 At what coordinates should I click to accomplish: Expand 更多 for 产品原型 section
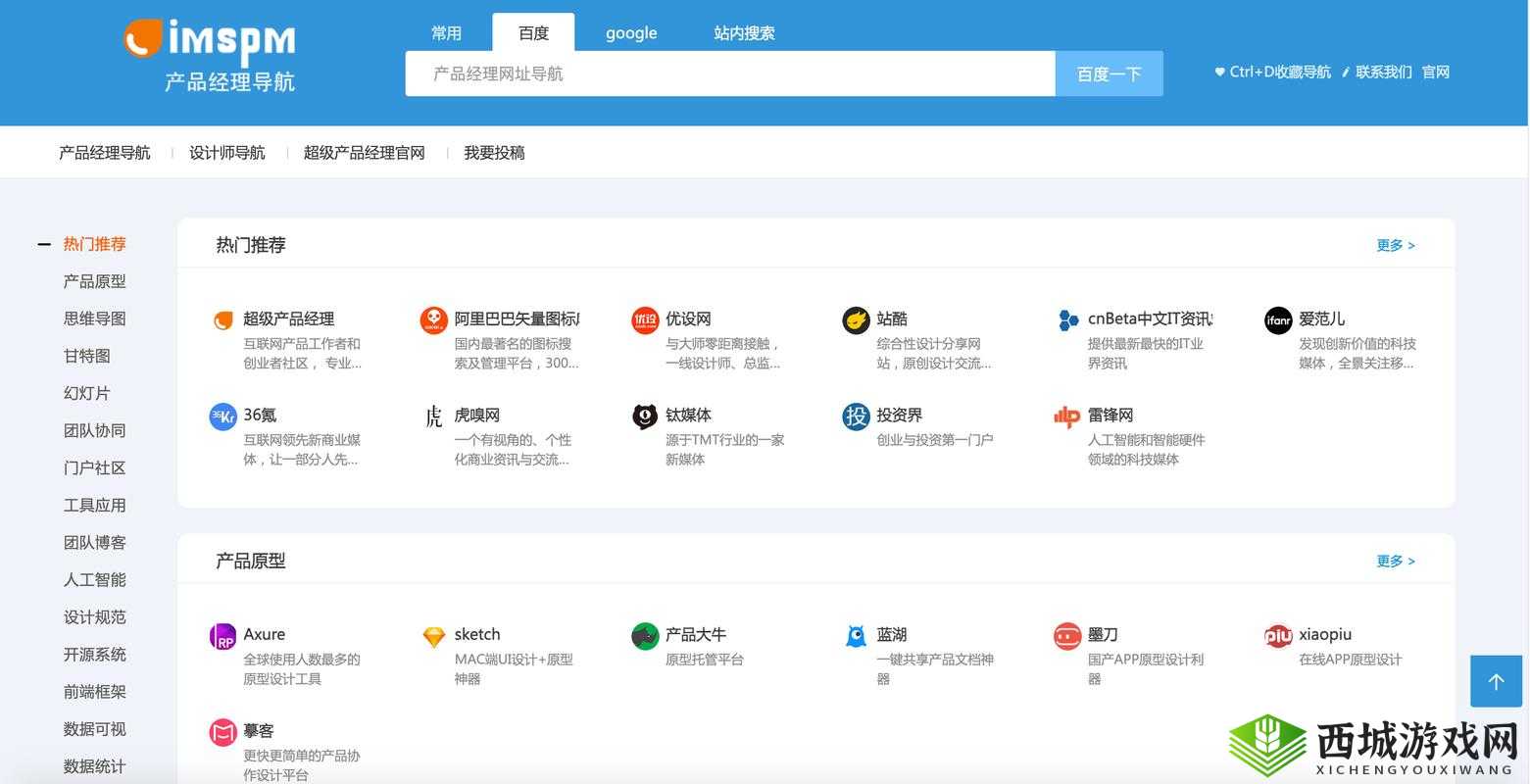[1394, 561]
